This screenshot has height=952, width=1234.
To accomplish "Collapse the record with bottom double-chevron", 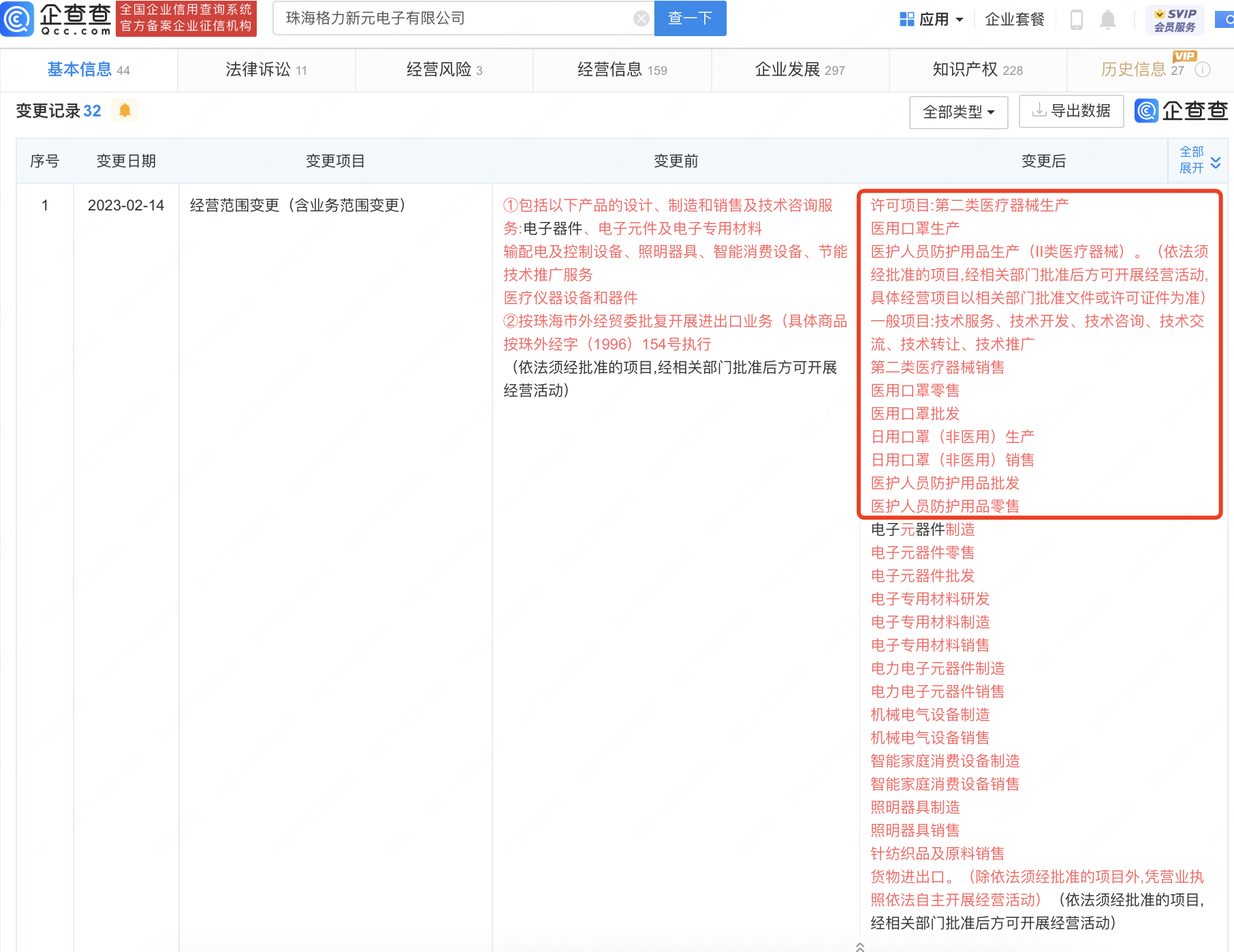I will 860,946.
